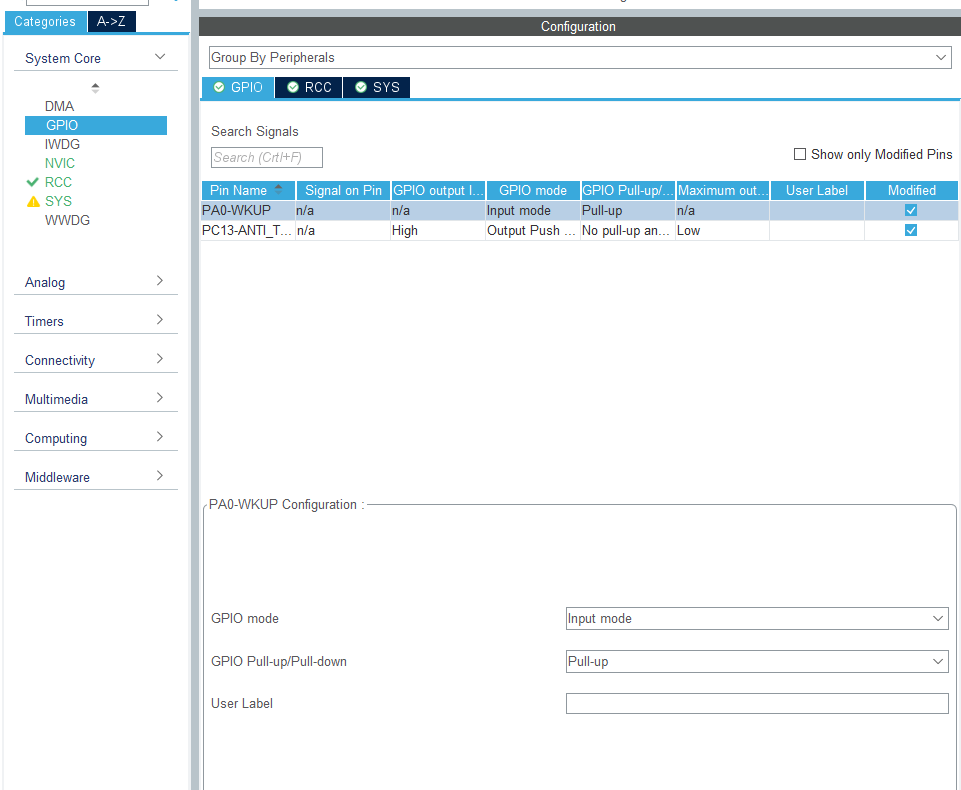This screenshot has height=790, width=961.
Task: Click the Search Signals input field
Action: [267, 158]
